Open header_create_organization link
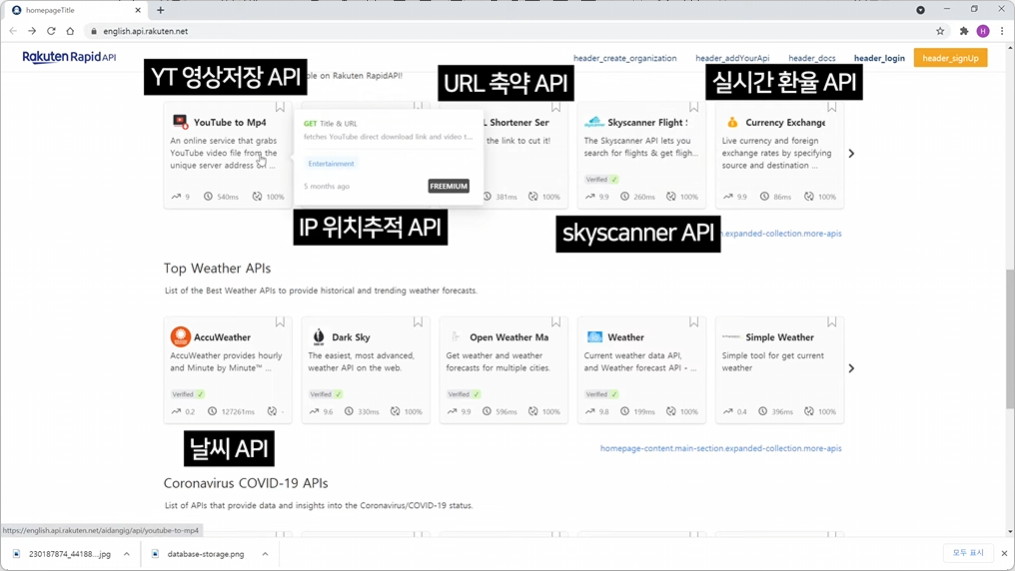This screenshot has height=571, width=1015. (625, 58)
